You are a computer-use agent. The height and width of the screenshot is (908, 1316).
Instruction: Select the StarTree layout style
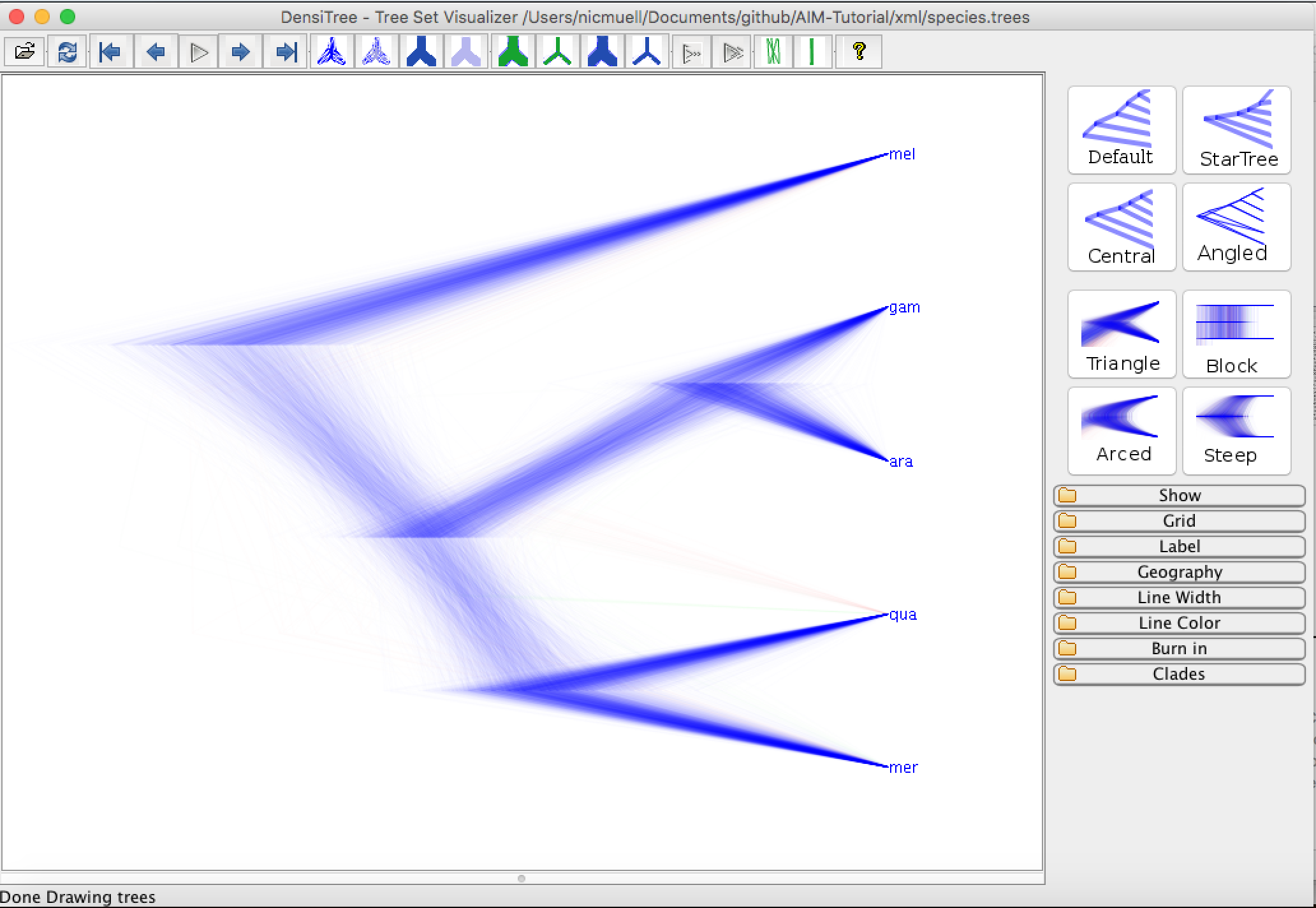1237,131
